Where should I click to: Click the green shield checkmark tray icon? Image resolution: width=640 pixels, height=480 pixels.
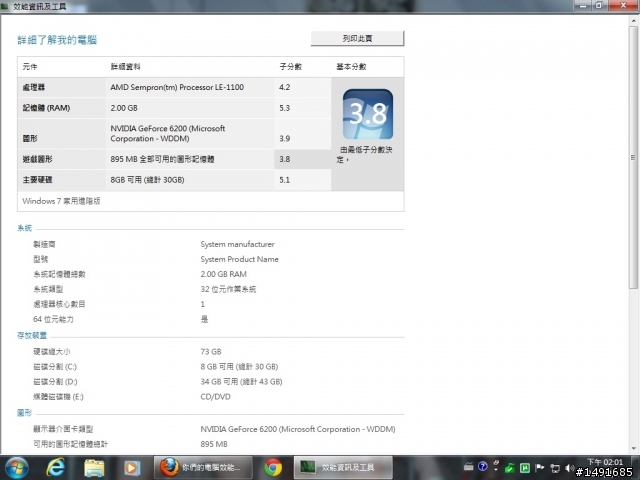tap(509, 468)
